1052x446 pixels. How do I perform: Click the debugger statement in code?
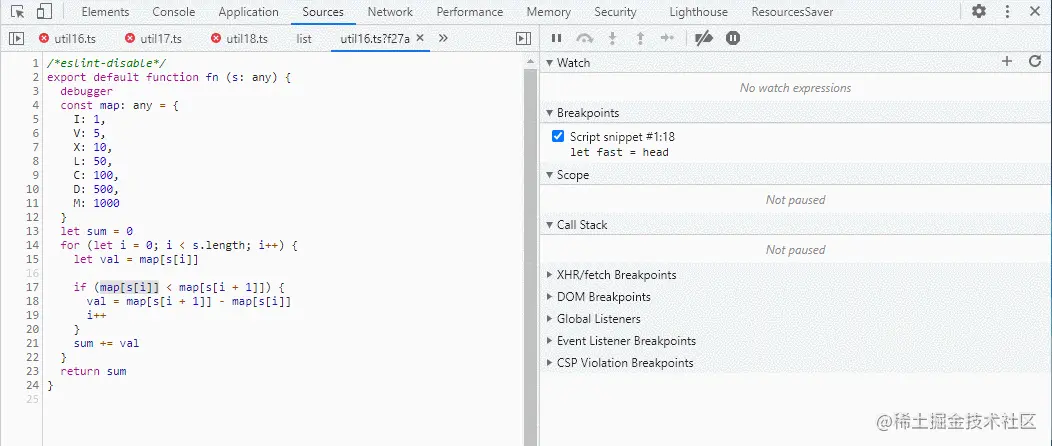tap(87, 91)
